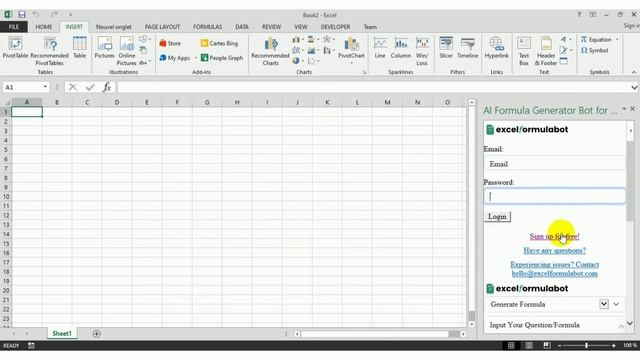Switch to the FORMULAS tab

click(x=207, y=27)
